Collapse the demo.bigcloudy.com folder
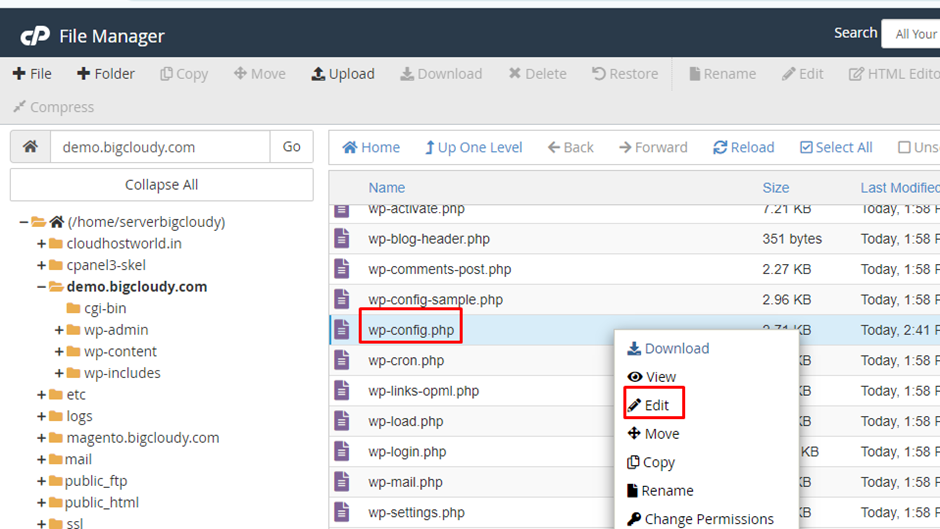Screen dimensions: 940x529 [x=41, y=287]
